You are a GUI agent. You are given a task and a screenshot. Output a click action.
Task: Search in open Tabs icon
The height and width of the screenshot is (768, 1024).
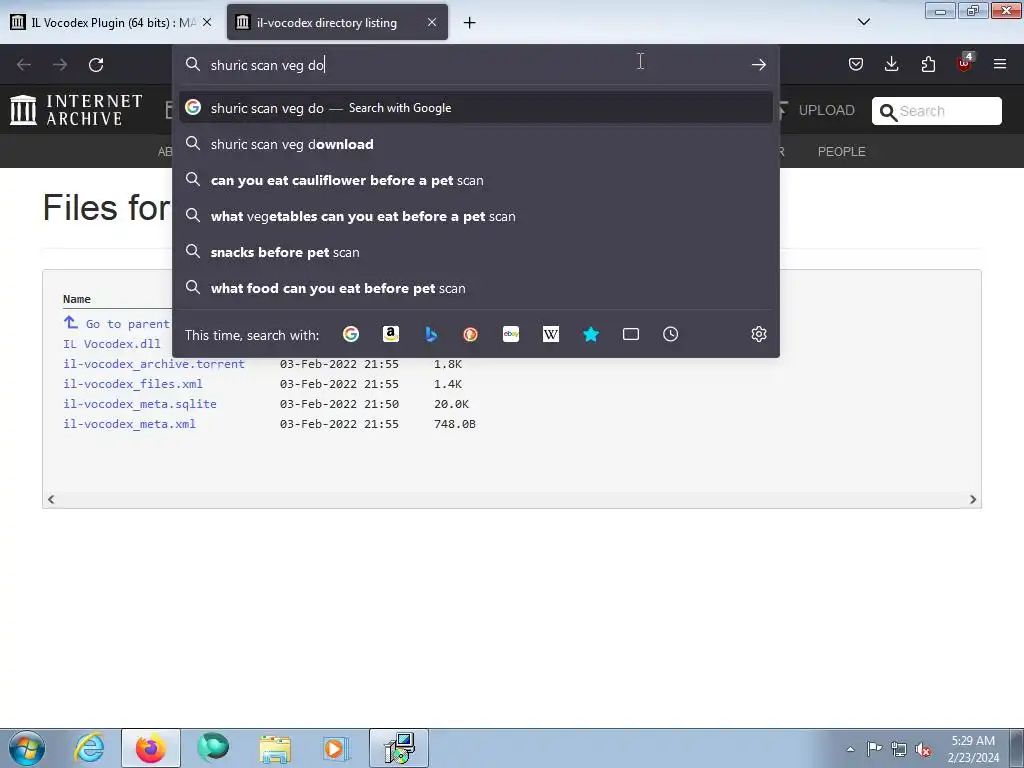pyautogui.click(x=631, y=334)
